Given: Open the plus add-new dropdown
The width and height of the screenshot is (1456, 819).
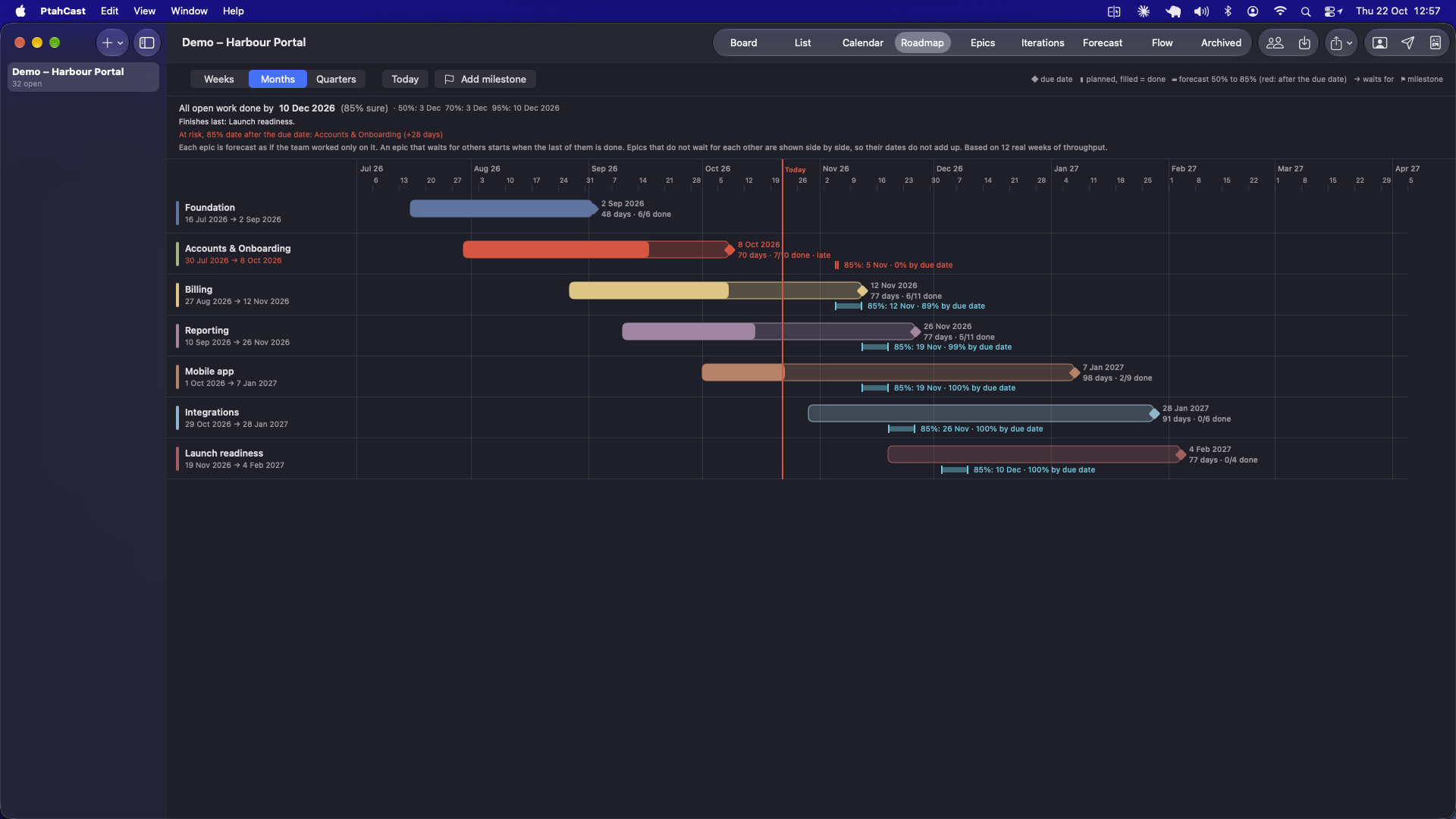Looking at the screenshot, I should pos(112,43).
